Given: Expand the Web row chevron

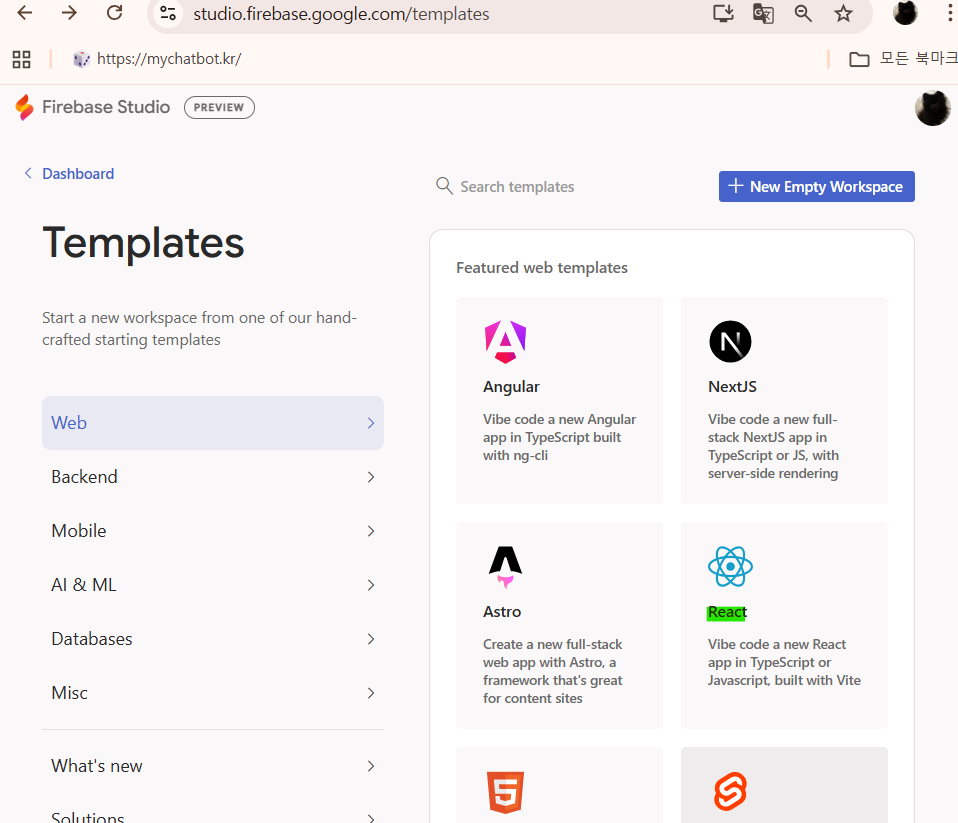Looking at the screenshot, I should [371, 423].
